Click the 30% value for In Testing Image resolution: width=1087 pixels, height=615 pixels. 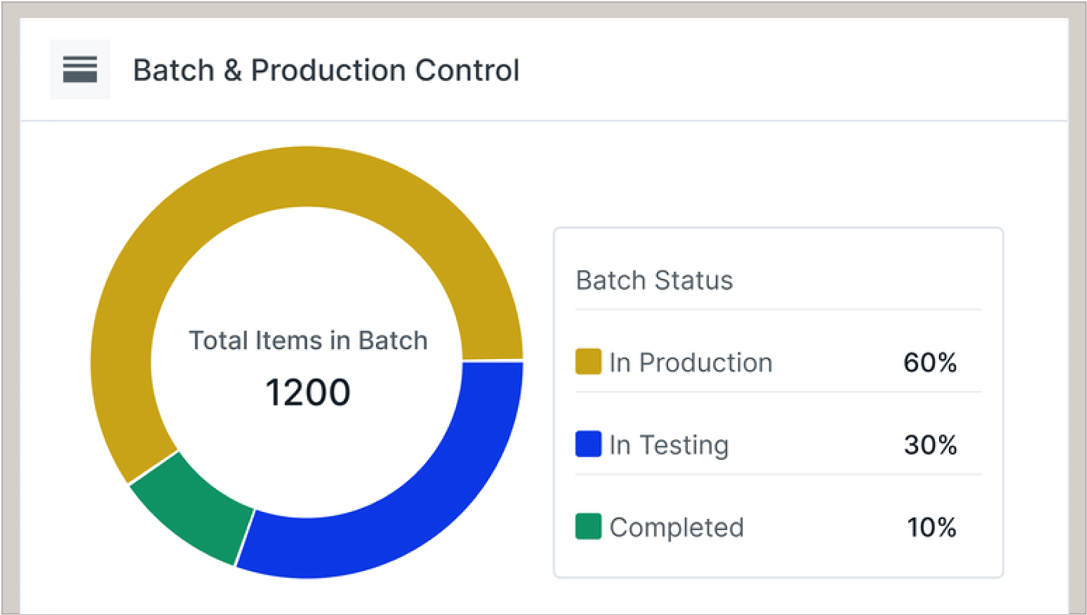(x=930, y=445)
